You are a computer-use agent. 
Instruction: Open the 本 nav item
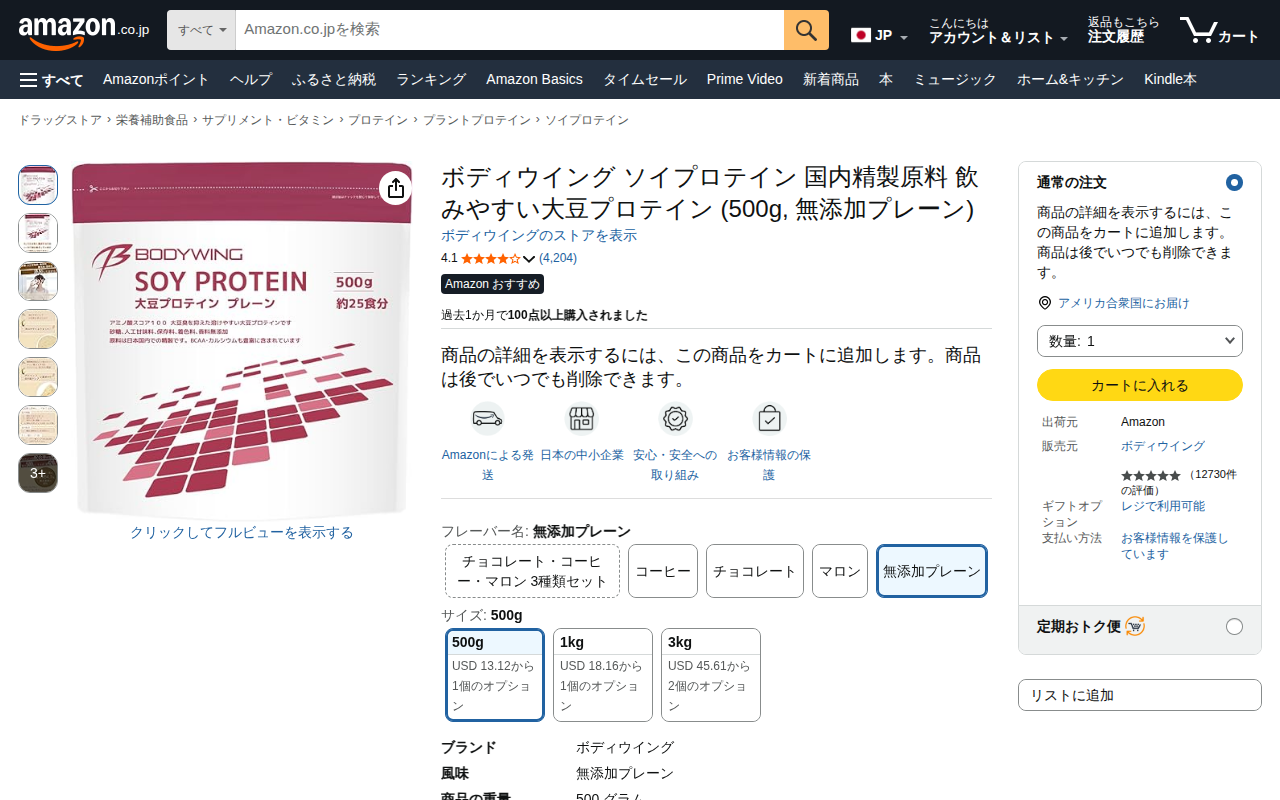[885, 80]
